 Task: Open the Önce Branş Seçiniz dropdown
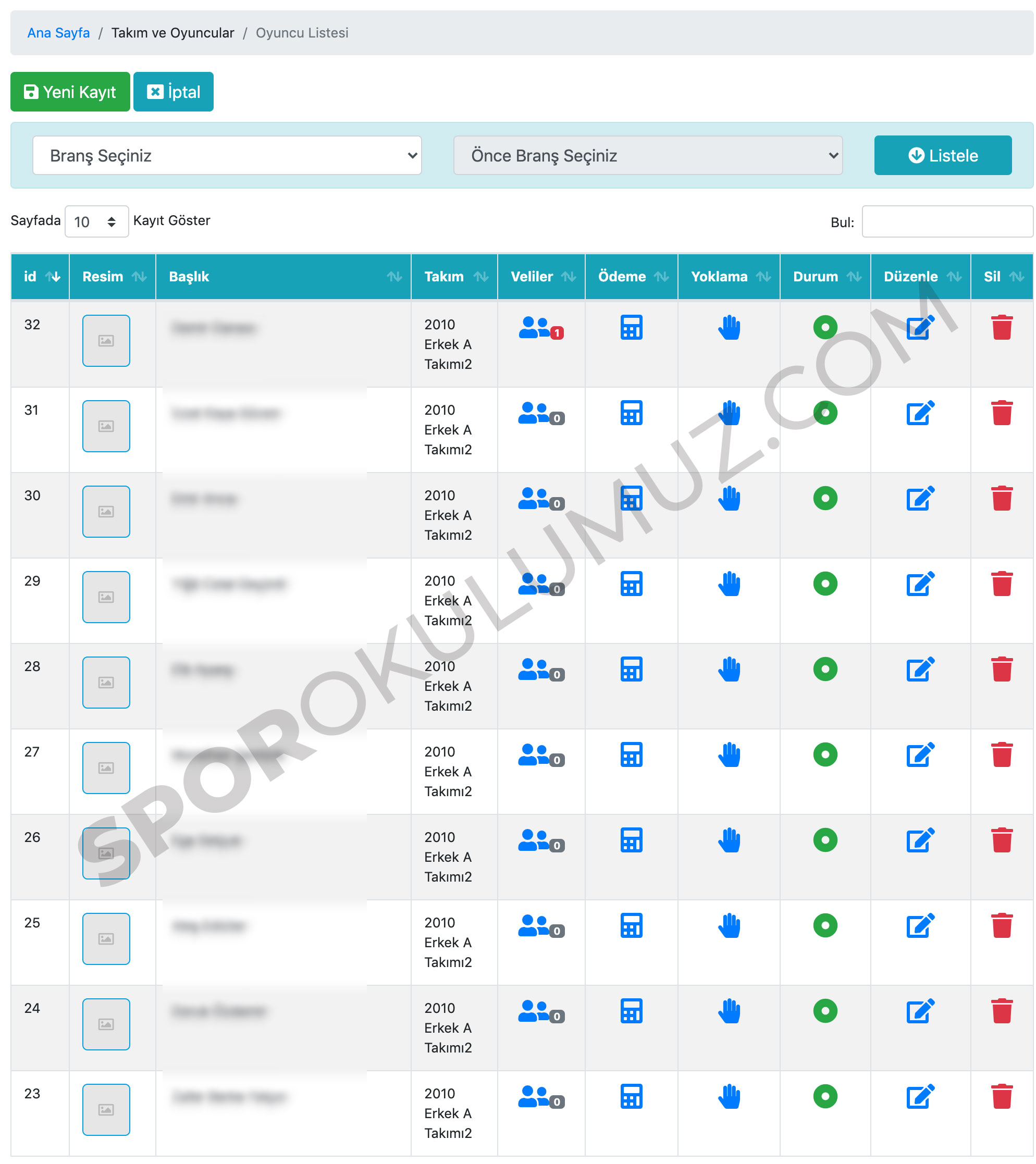coord(648,155)
